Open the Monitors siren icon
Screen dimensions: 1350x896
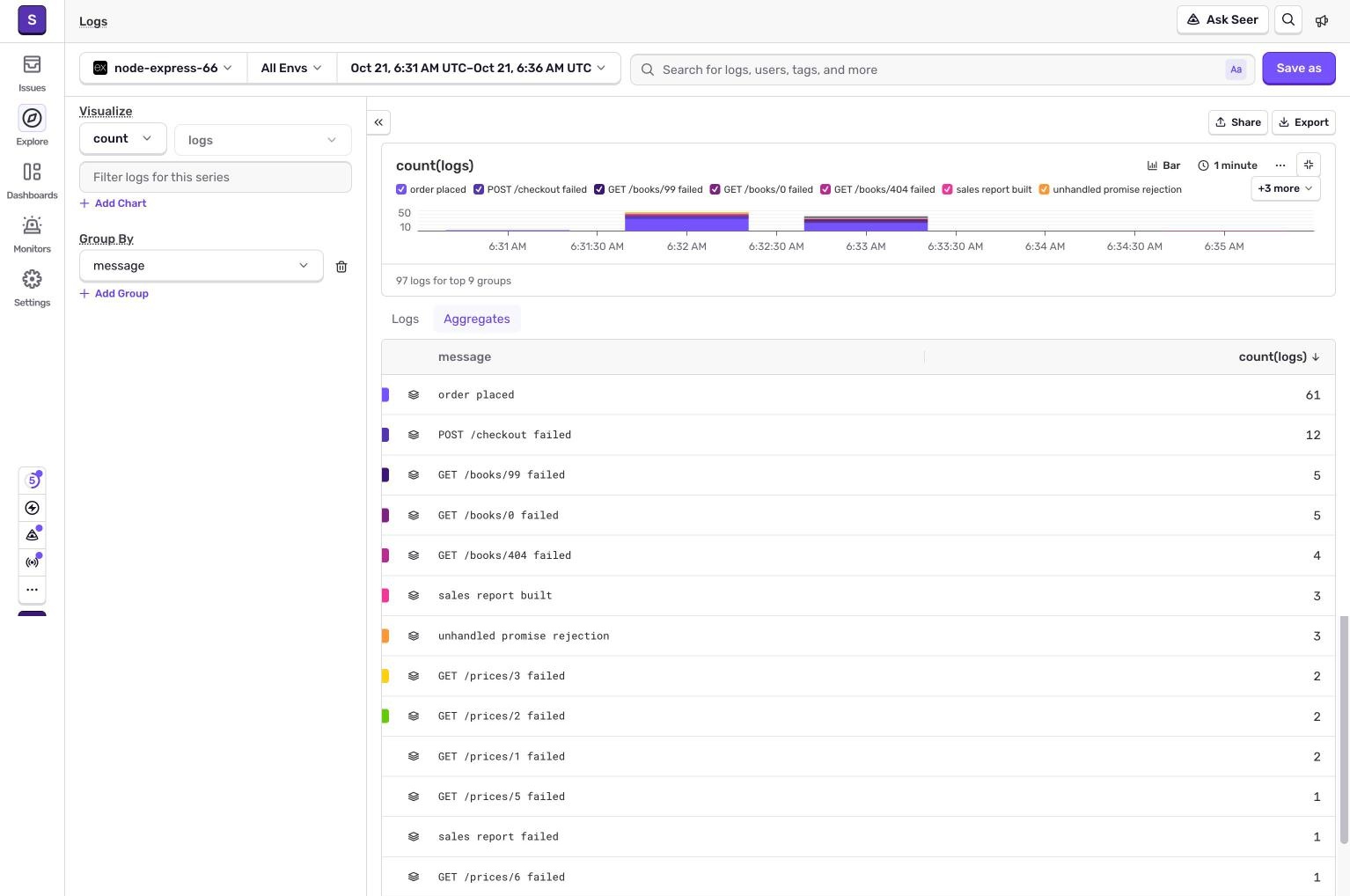pos(32,226)
